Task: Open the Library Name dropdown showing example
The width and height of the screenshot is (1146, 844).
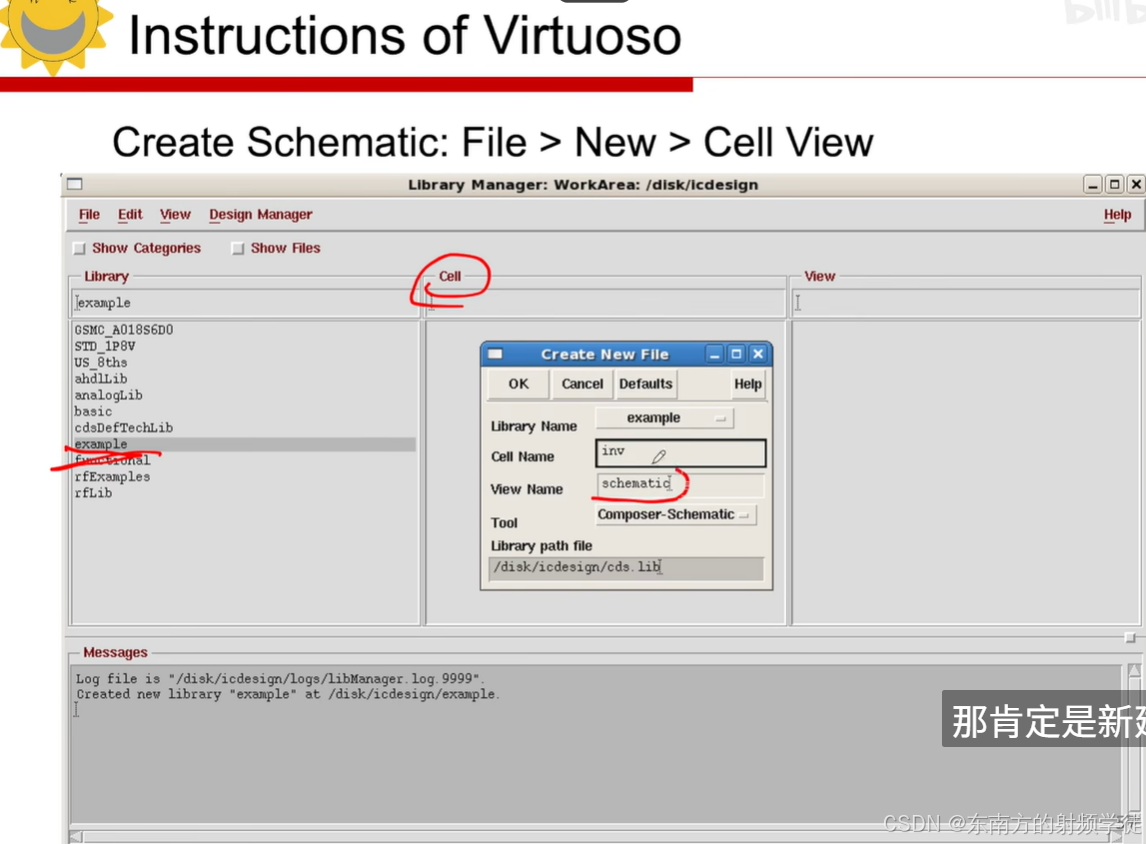Action: click(x=664, y=418)
